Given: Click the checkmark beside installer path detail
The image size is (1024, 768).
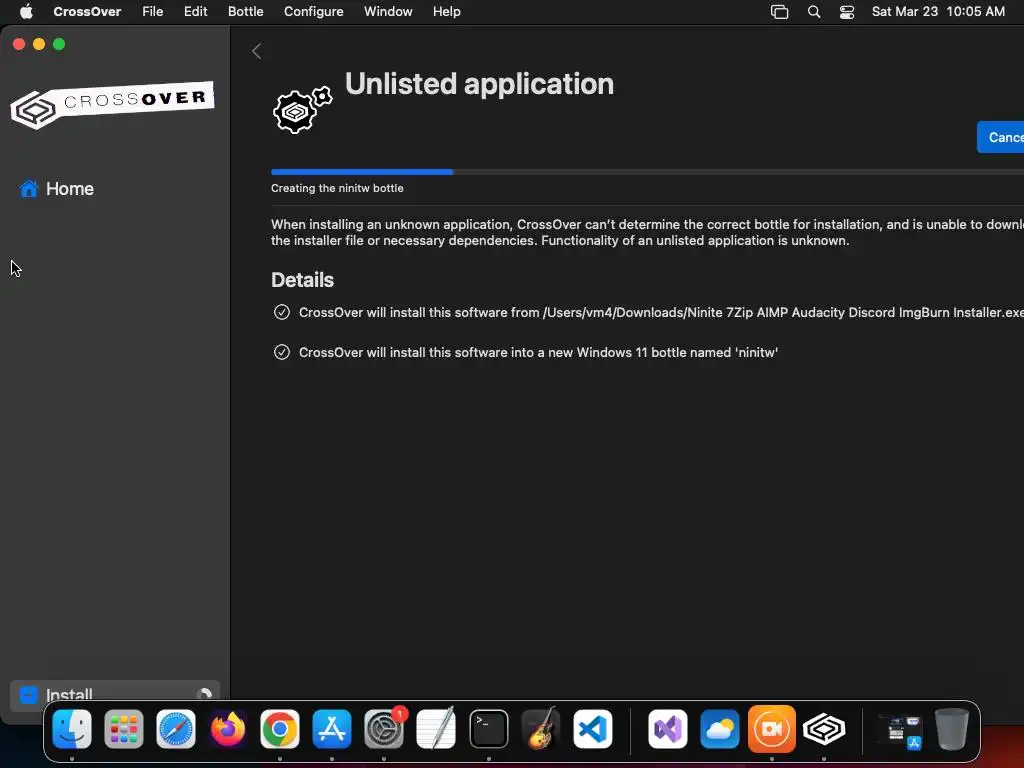Looking at the screenshot, I should 281,312.
